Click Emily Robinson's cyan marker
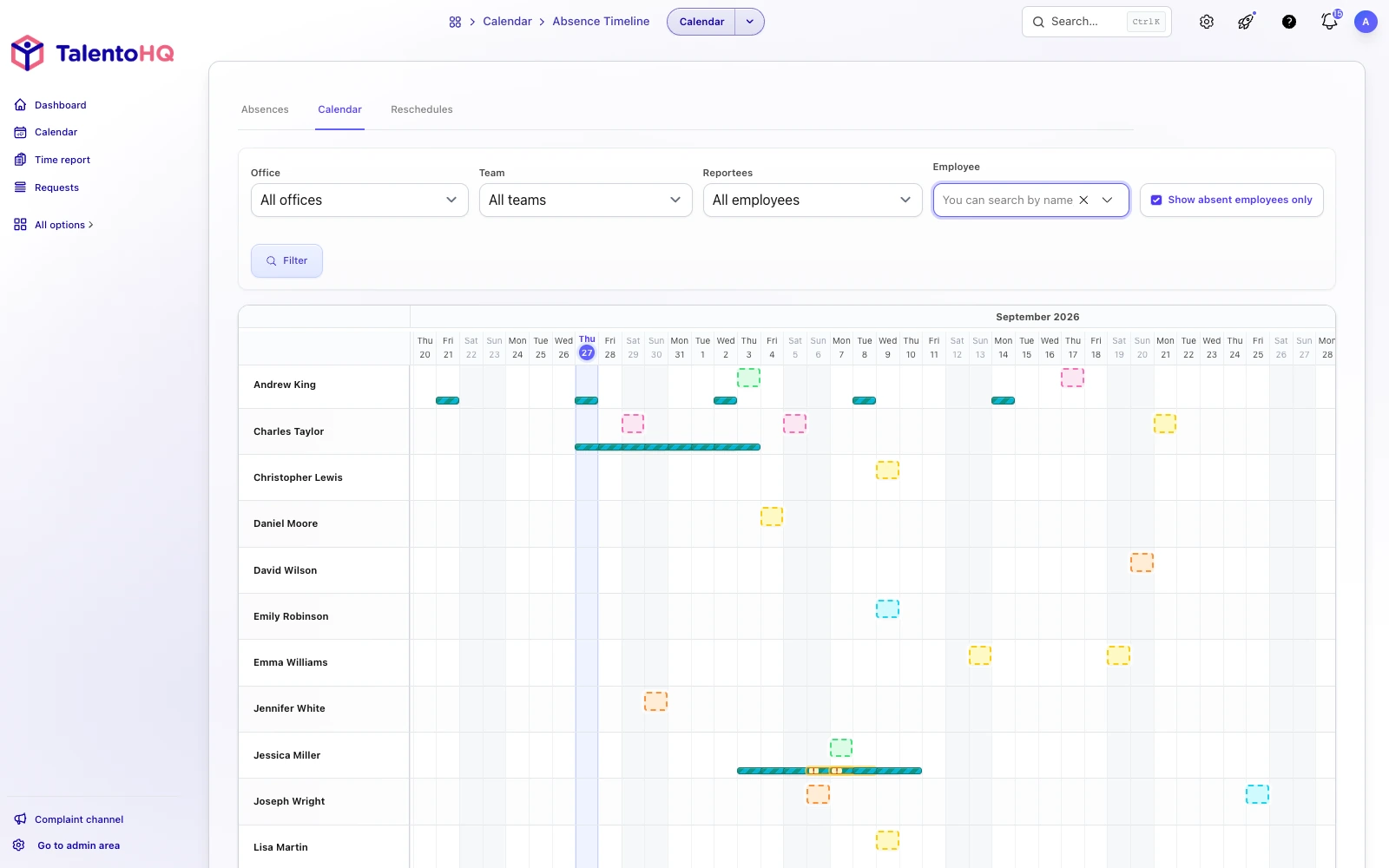 point(887,608)
